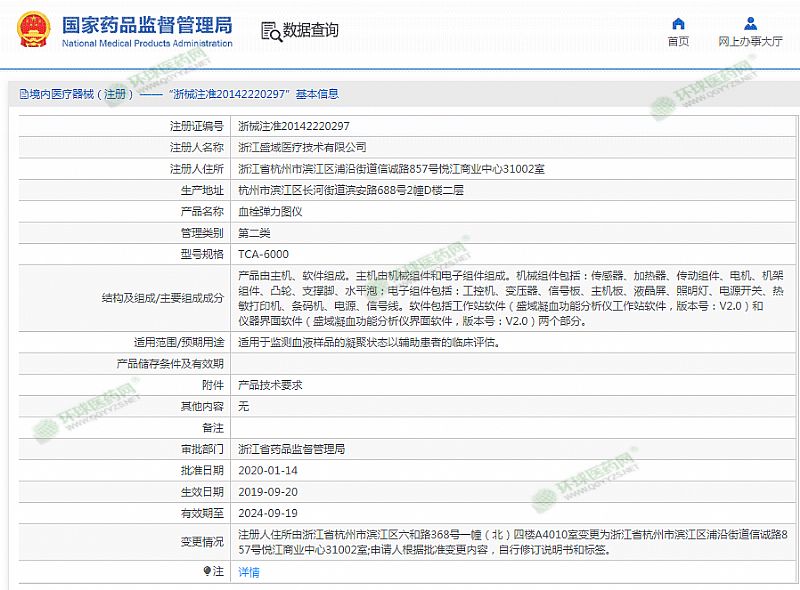Click the model spec value TCA-6000

263,254
